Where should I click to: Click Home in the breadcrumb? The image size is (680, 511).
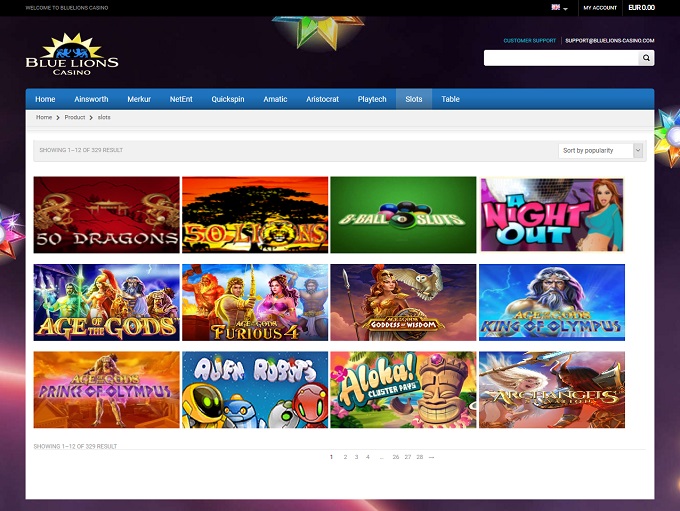pyautogui.click(x=44, y=117)
